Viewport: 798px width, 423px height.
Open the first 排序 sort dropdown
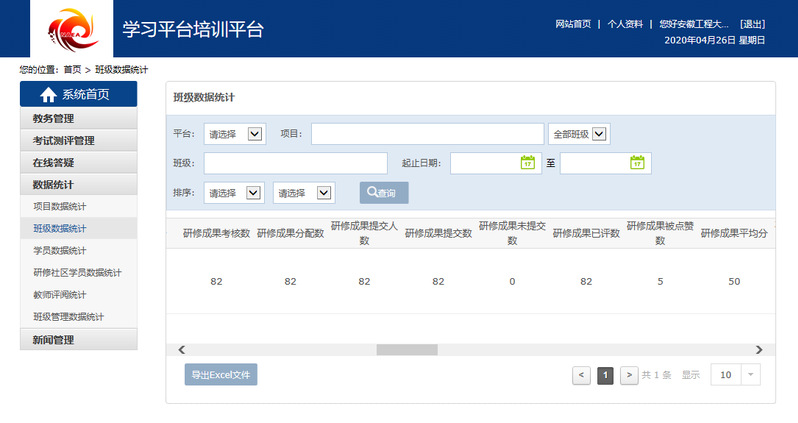[x=234, y=193]
